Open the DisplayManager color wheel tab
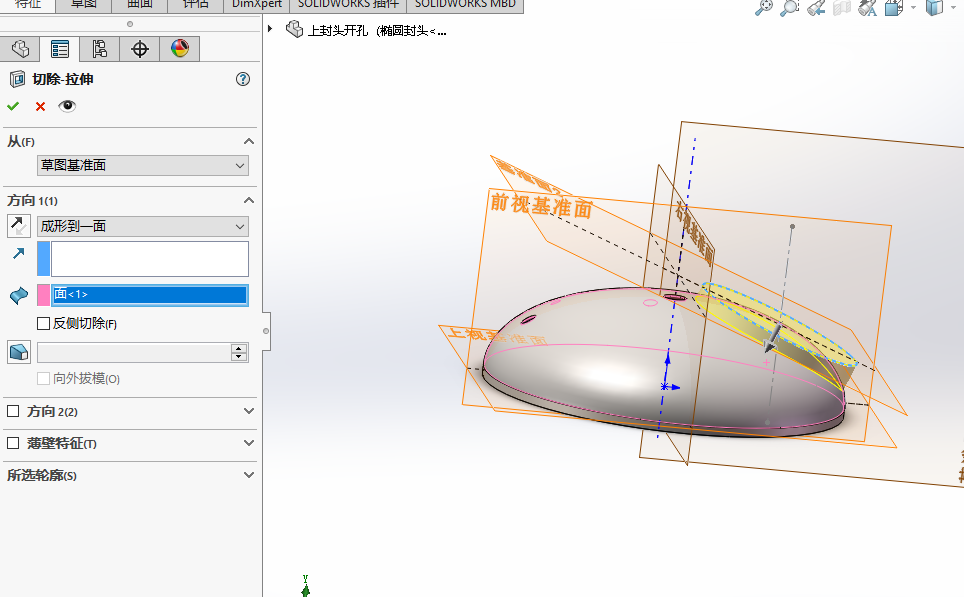Viewport: 964px width, 597px height. [179, 48]
